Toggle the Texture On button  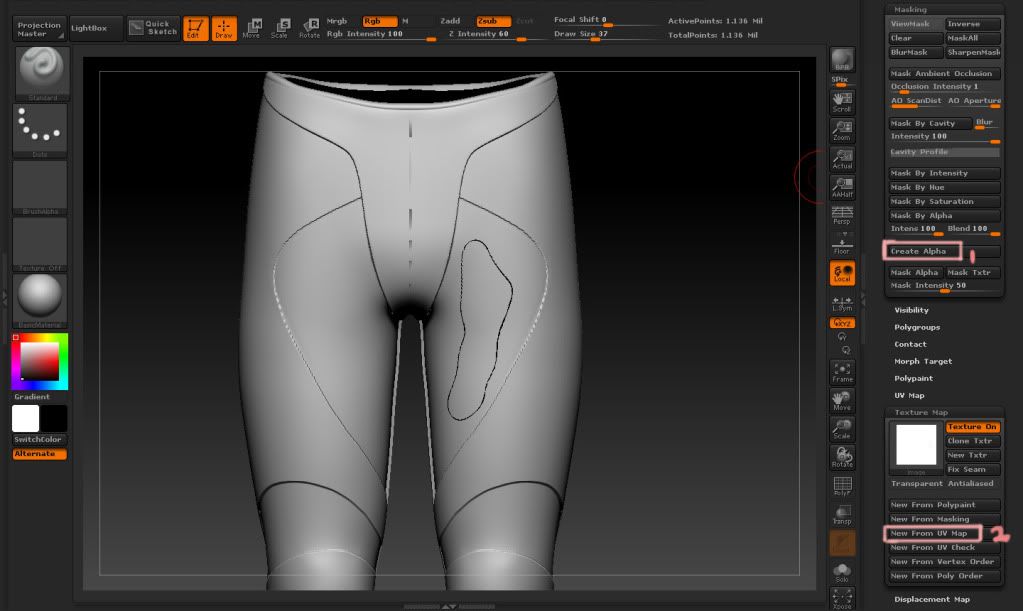[972, 427]
